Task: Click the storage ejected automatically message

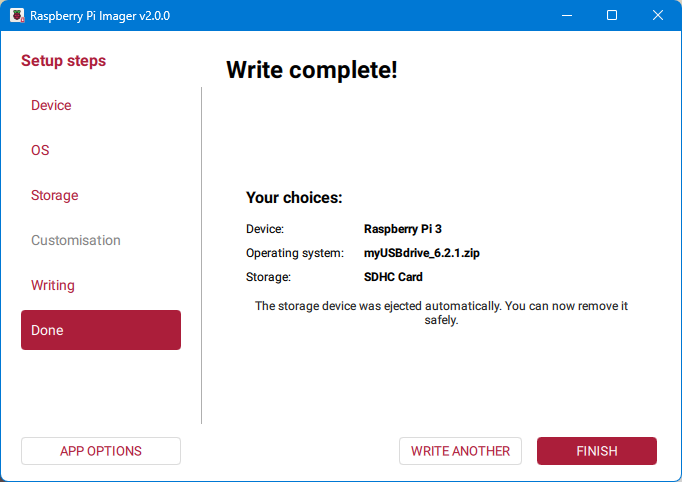Action: [x=441, y=313]
